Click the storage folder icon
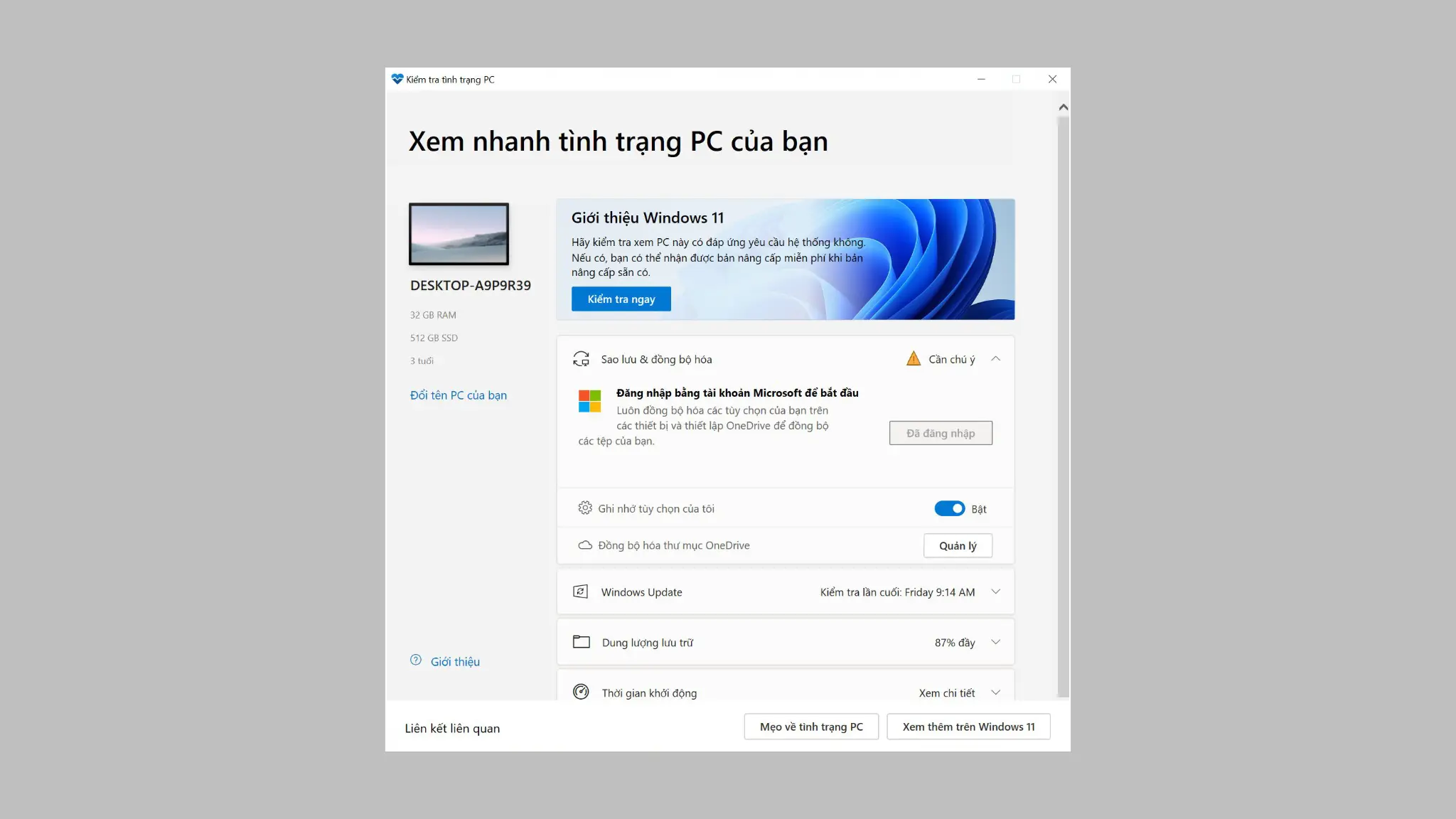This screenshot has width=1456, height=819. point(582,642)
